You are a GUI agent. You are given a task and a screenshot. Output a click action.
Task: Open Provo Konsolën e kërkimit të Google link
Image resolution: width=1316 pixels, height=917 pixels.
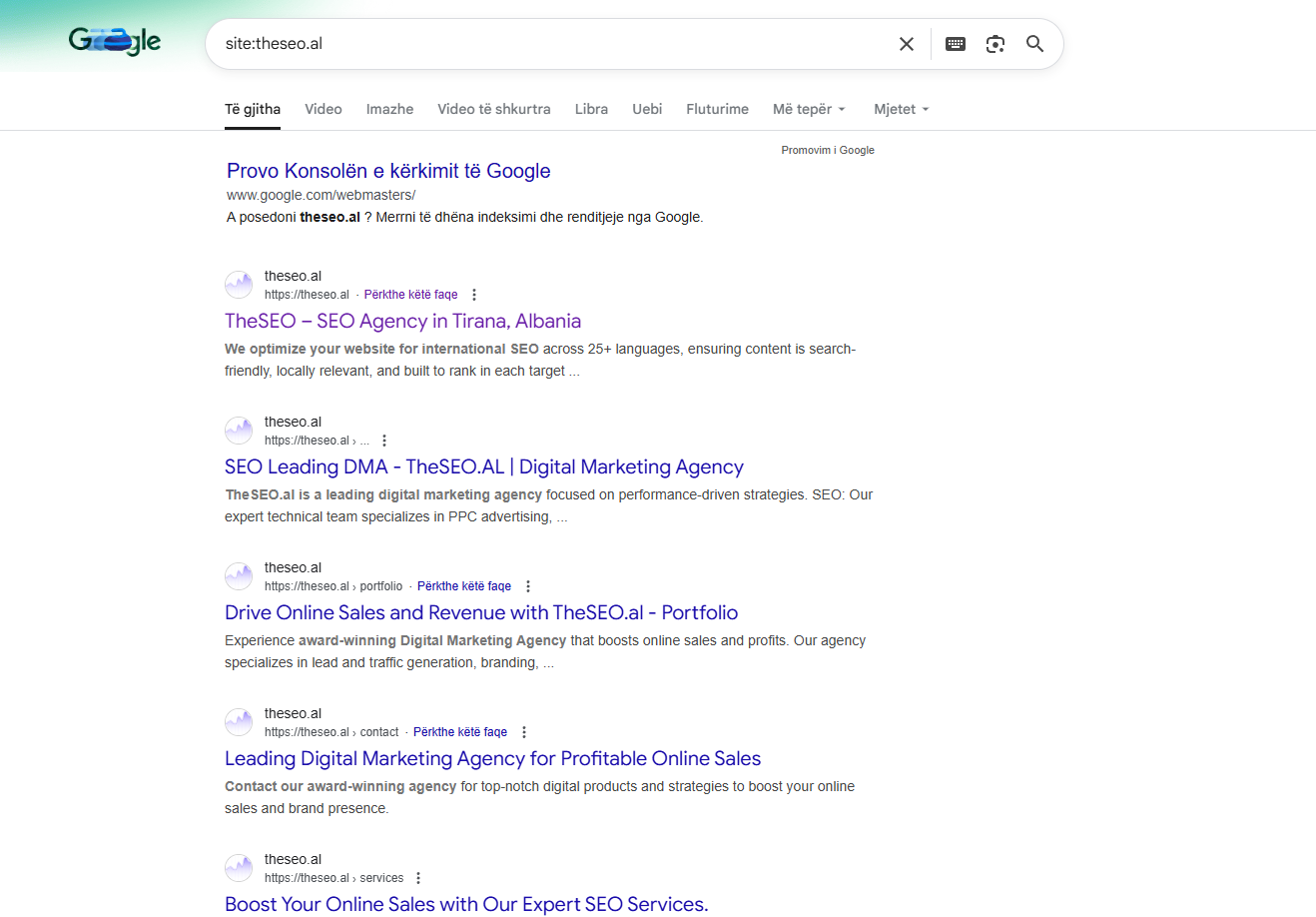[x=388, y=171]
